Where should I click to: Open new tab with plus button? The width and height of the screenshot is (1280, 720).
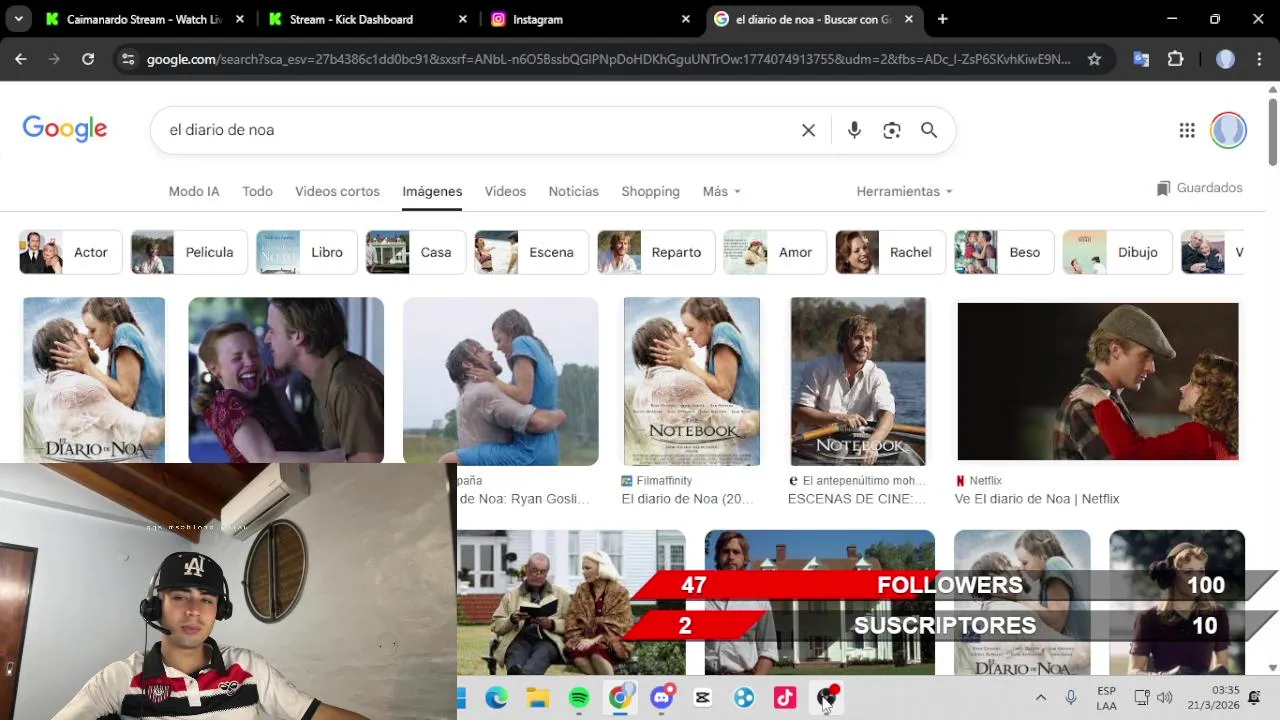coord(942,19)
